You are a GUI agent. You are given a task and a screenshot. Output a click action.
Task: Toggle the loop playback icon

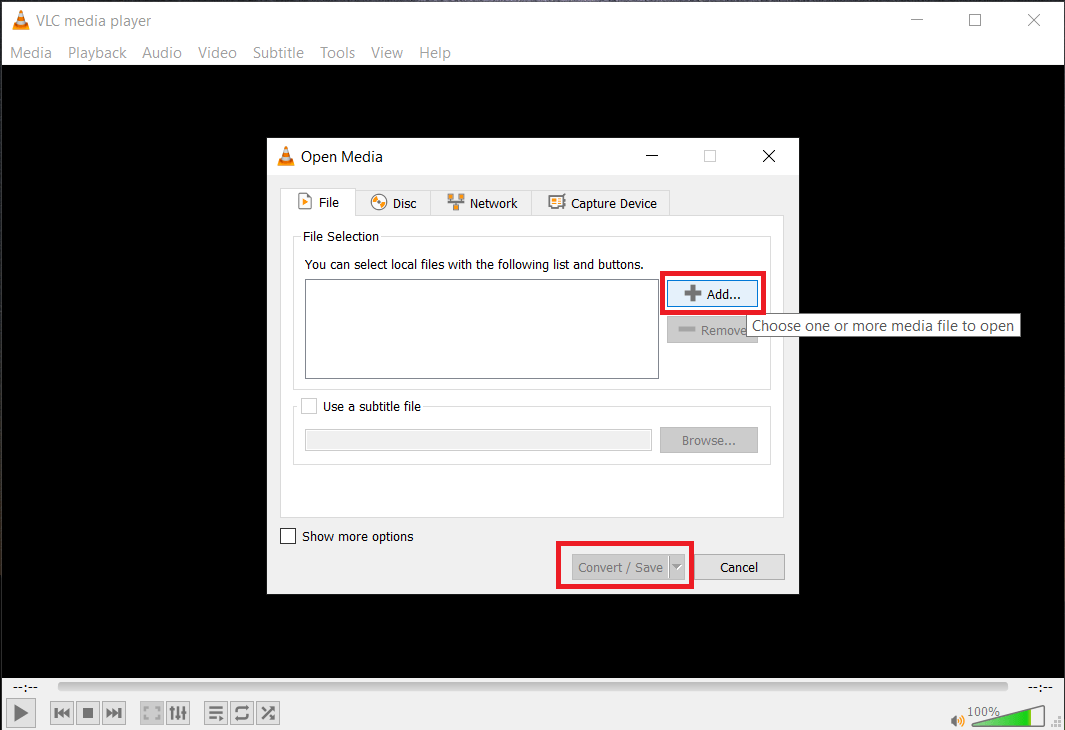(x=241, y=712)
